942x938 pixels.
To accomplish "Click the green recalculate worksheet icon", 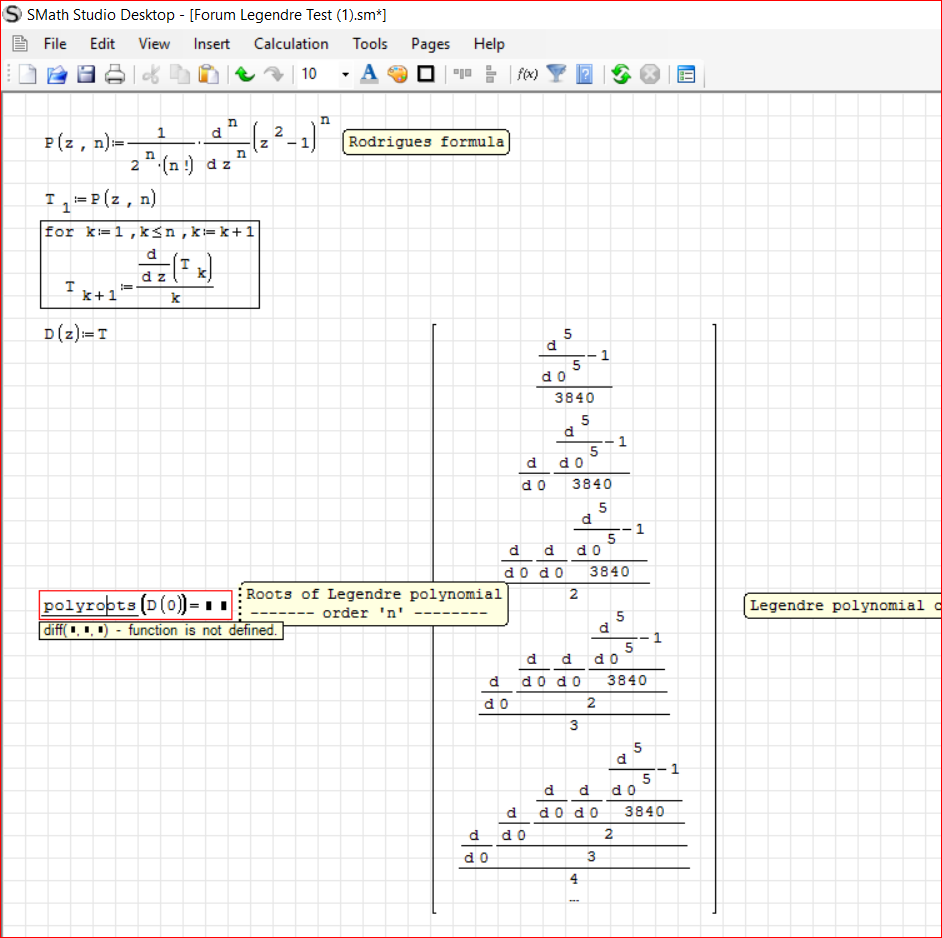I will pos(621,74).
